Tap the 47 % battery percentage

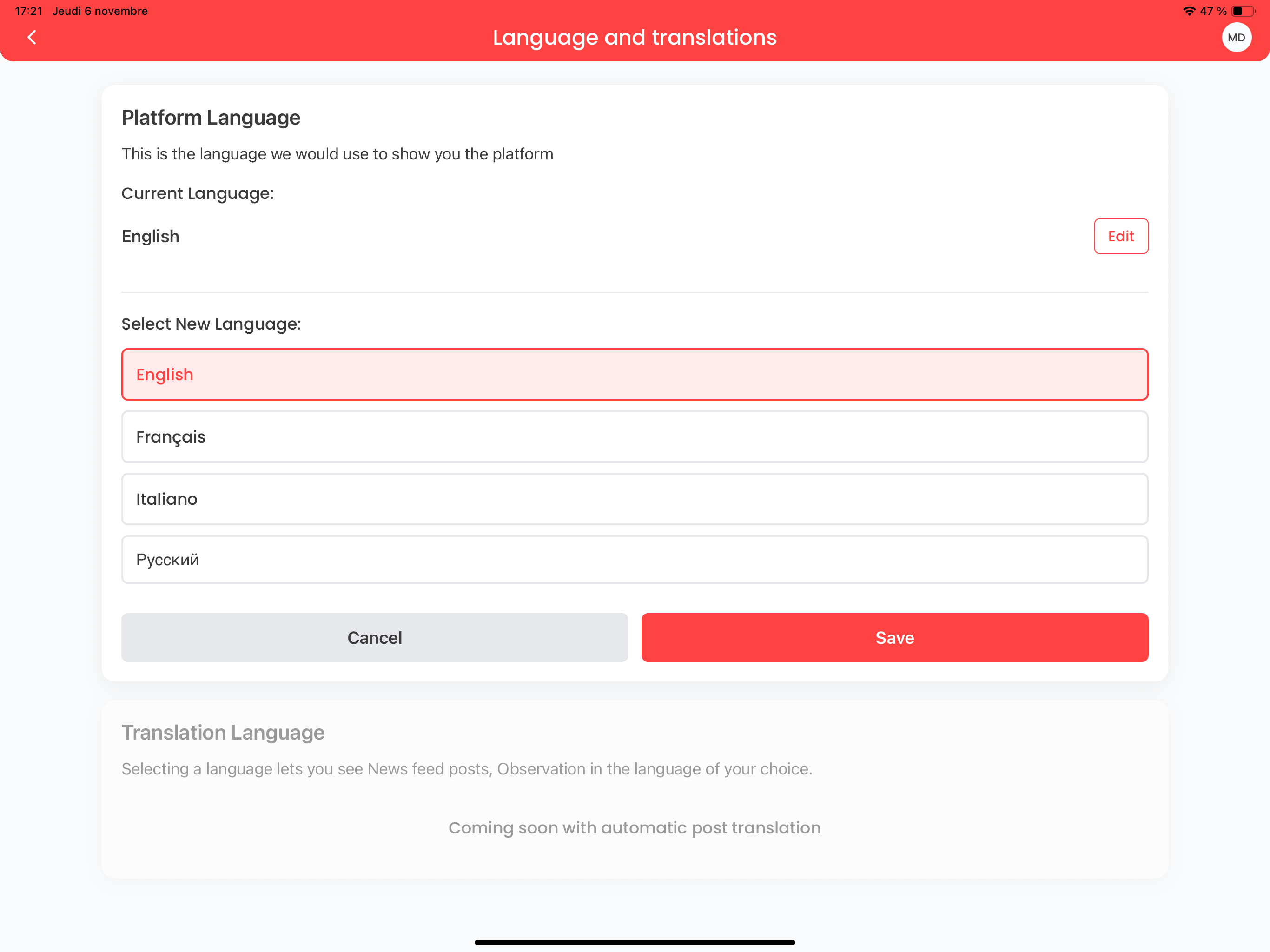click(x=1213, y=11)
